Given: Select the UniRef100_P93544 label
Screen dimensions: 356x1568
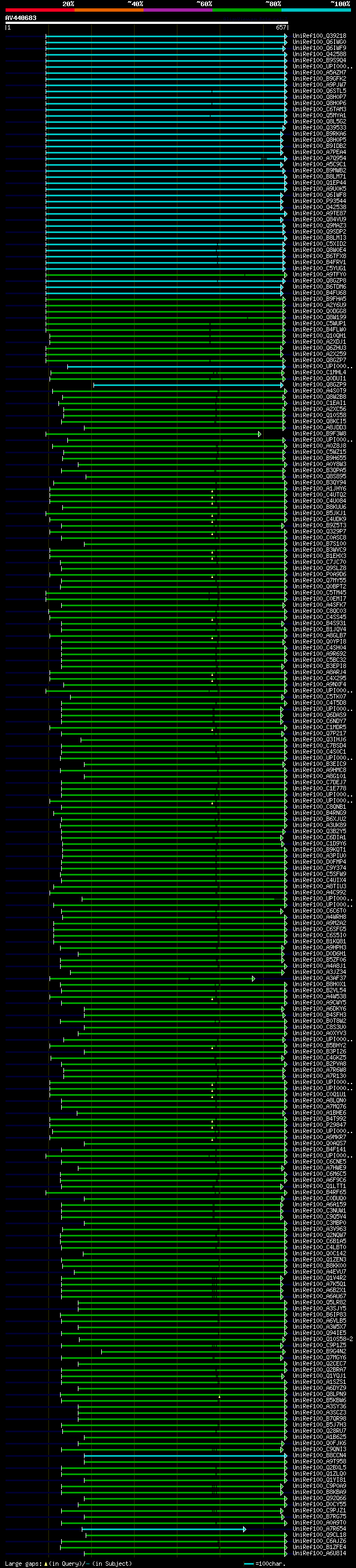Looking at the screenshot, I should (x=319, y=201).
